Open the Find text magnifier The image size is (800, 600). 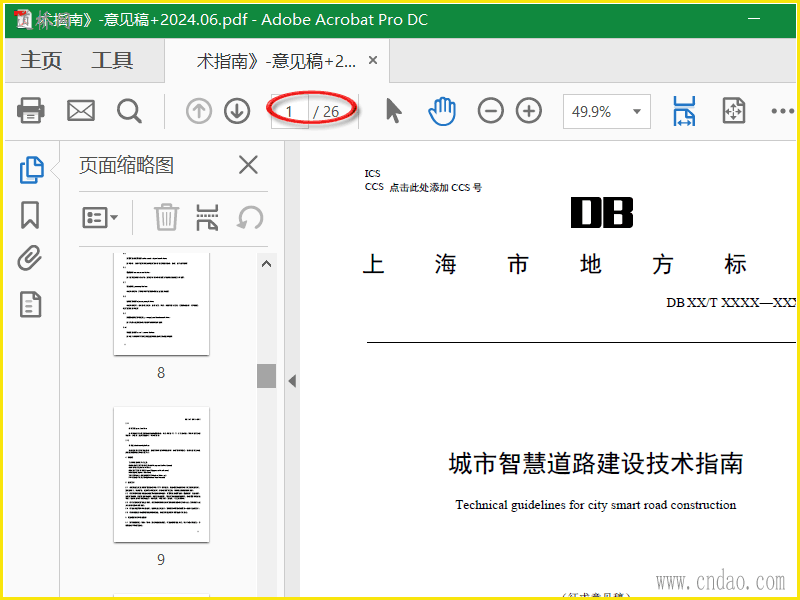click(129, 111)
